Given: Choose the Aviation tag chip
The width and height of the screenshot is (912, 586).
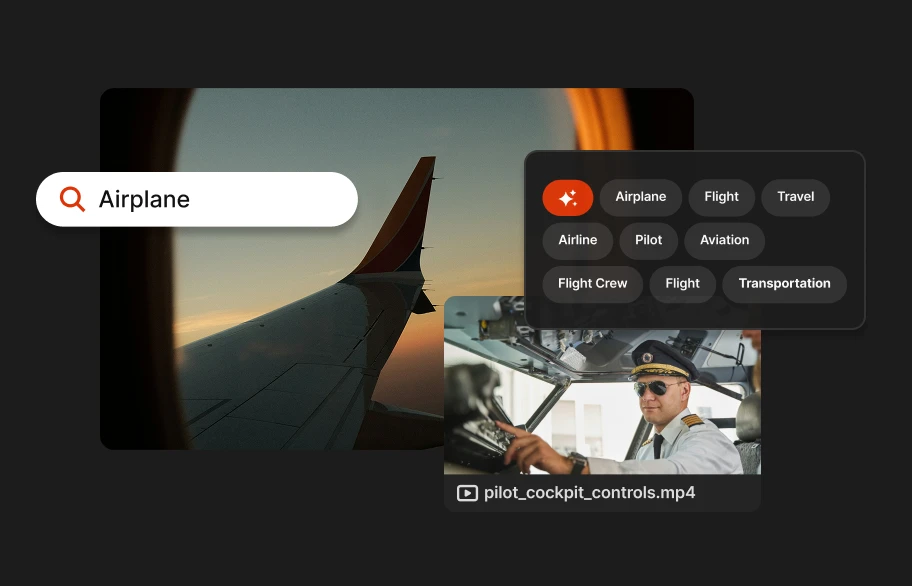Looking at the screenshot, I should point(724,241).
